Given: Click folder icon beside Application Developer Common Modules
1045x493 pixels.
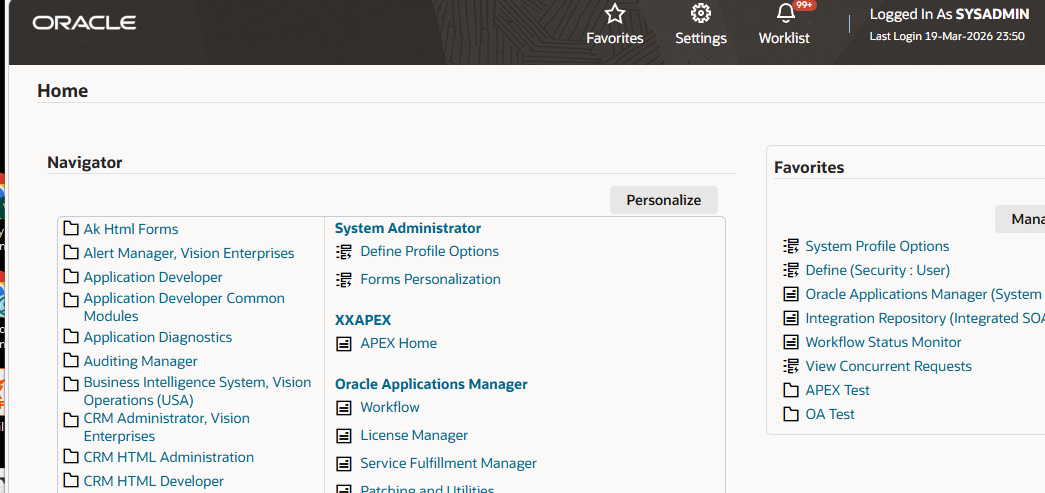Looking at the screenshot, I should [x=71, y=300].
